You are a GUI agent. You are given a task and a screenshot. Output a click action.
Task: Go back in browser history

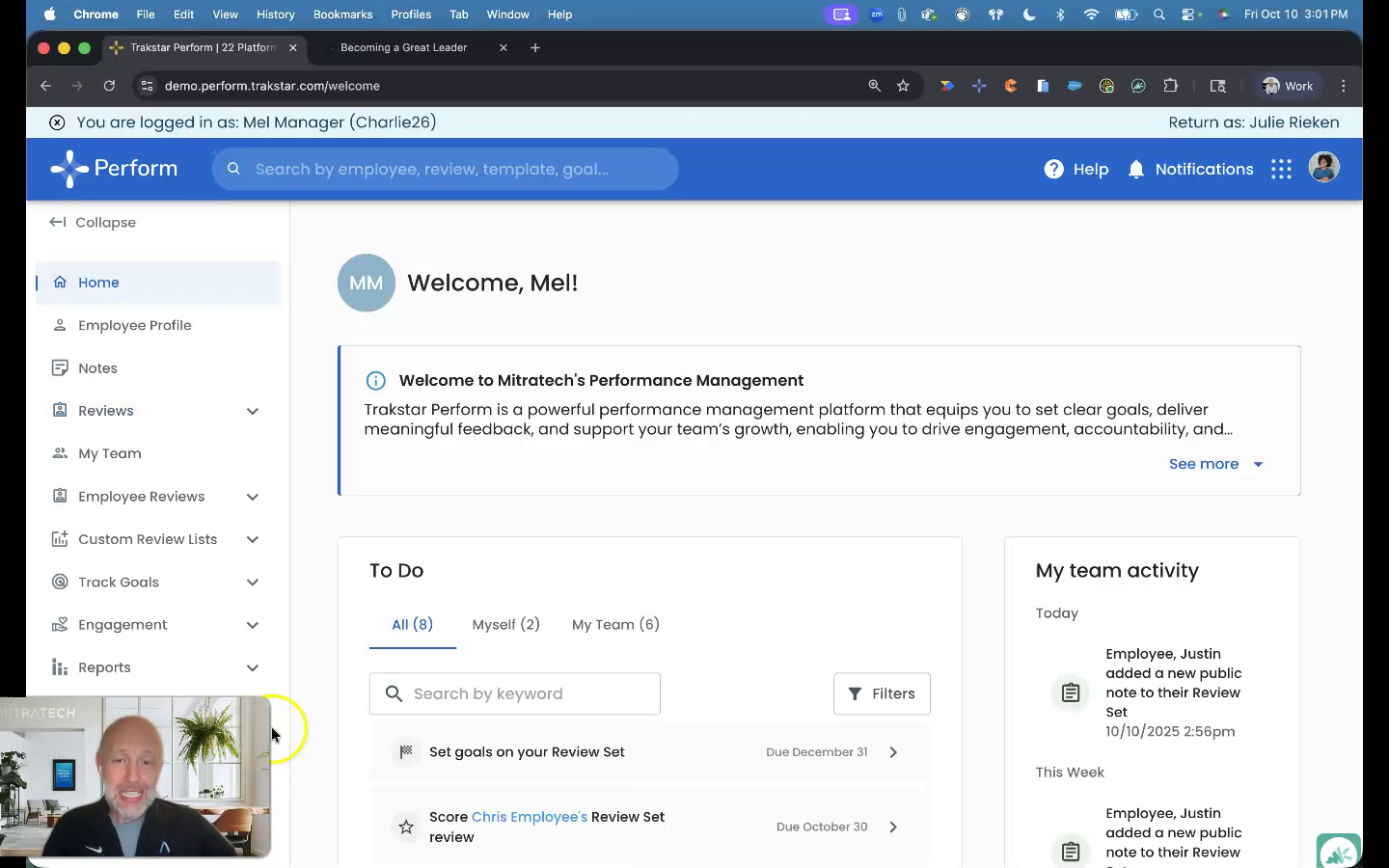45,86
